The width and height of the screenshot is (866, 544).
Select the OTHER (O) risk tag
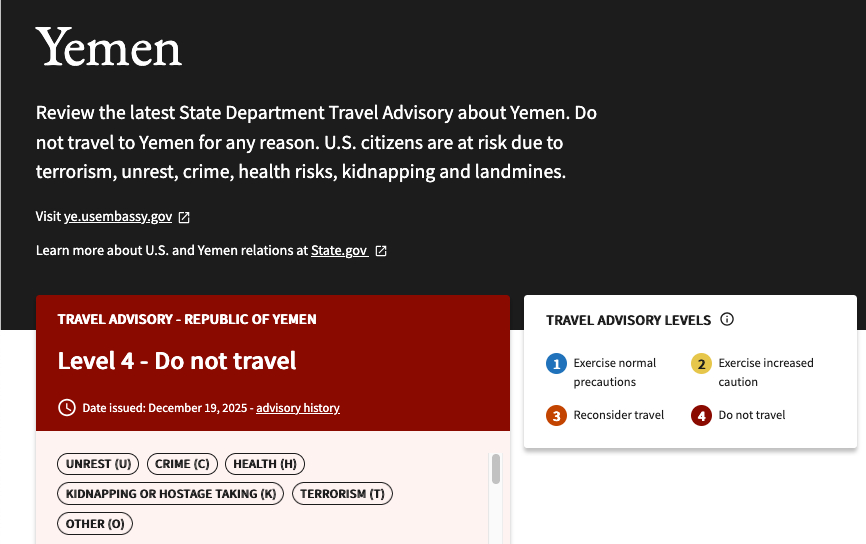coord(95,524)
